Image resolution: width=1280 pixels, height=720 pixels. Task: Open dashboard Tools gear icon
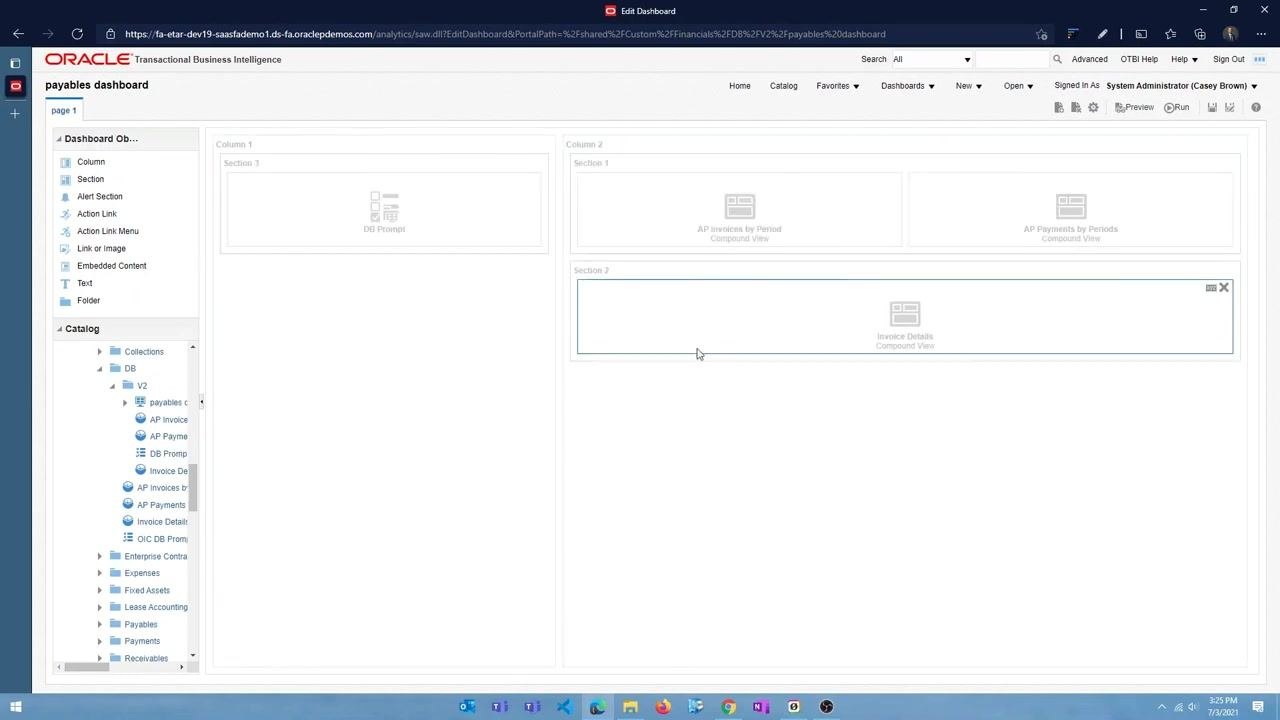1093,108
